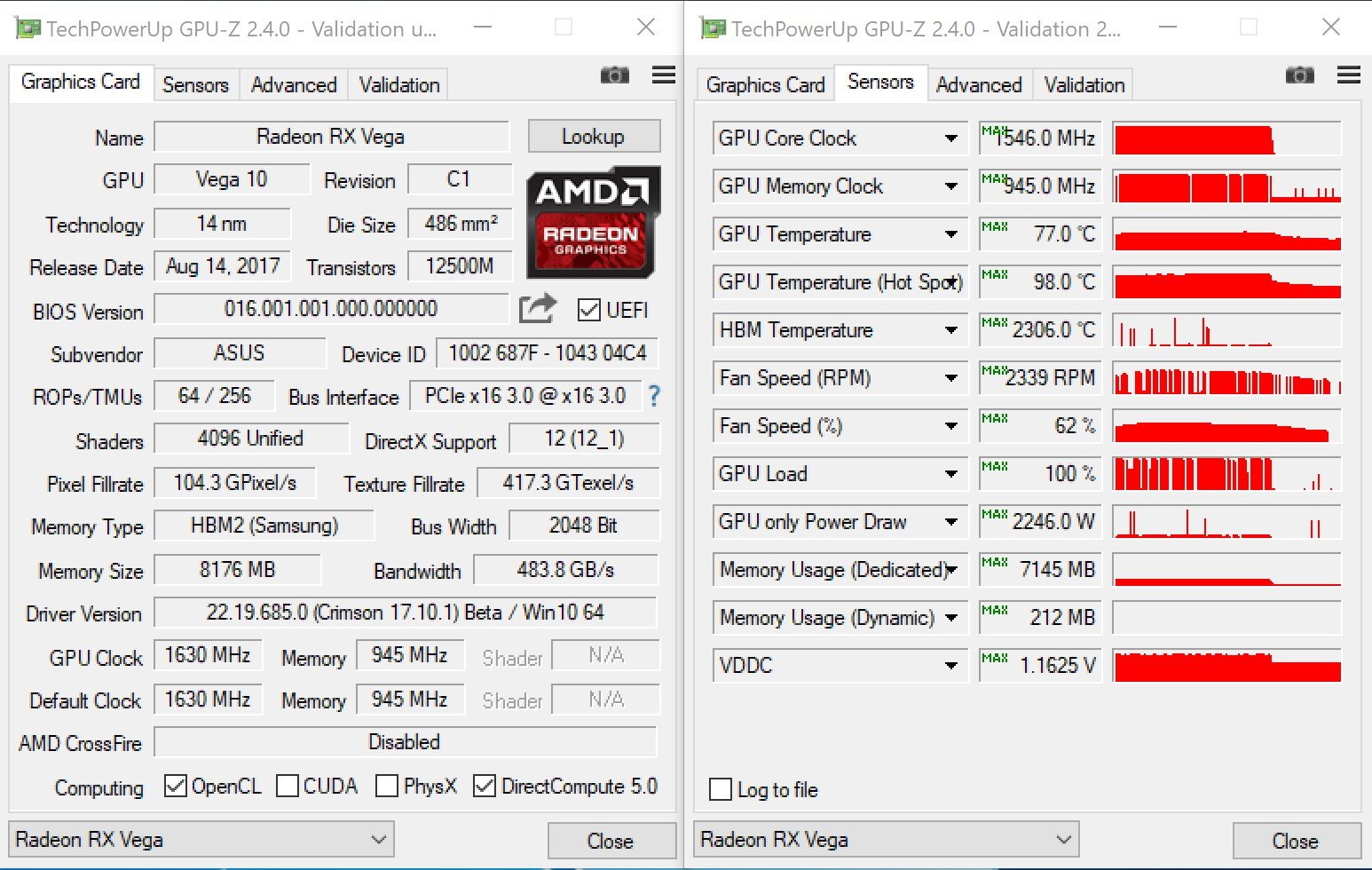Click the HBM Temperature reading 2306.0 °C
Image resolution: width=1372 pixels, height=870 pixels.
pyautogui.click(x=1040, y=330)
